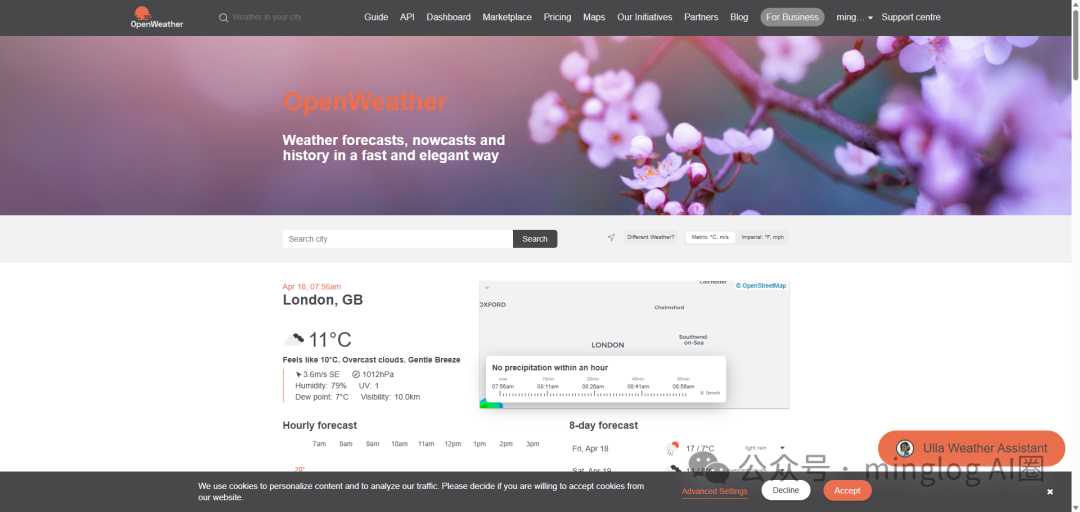Go to Dashboard in navigation
The width and height of the screenshot is (1080, 512).
(x=448, y=17)
